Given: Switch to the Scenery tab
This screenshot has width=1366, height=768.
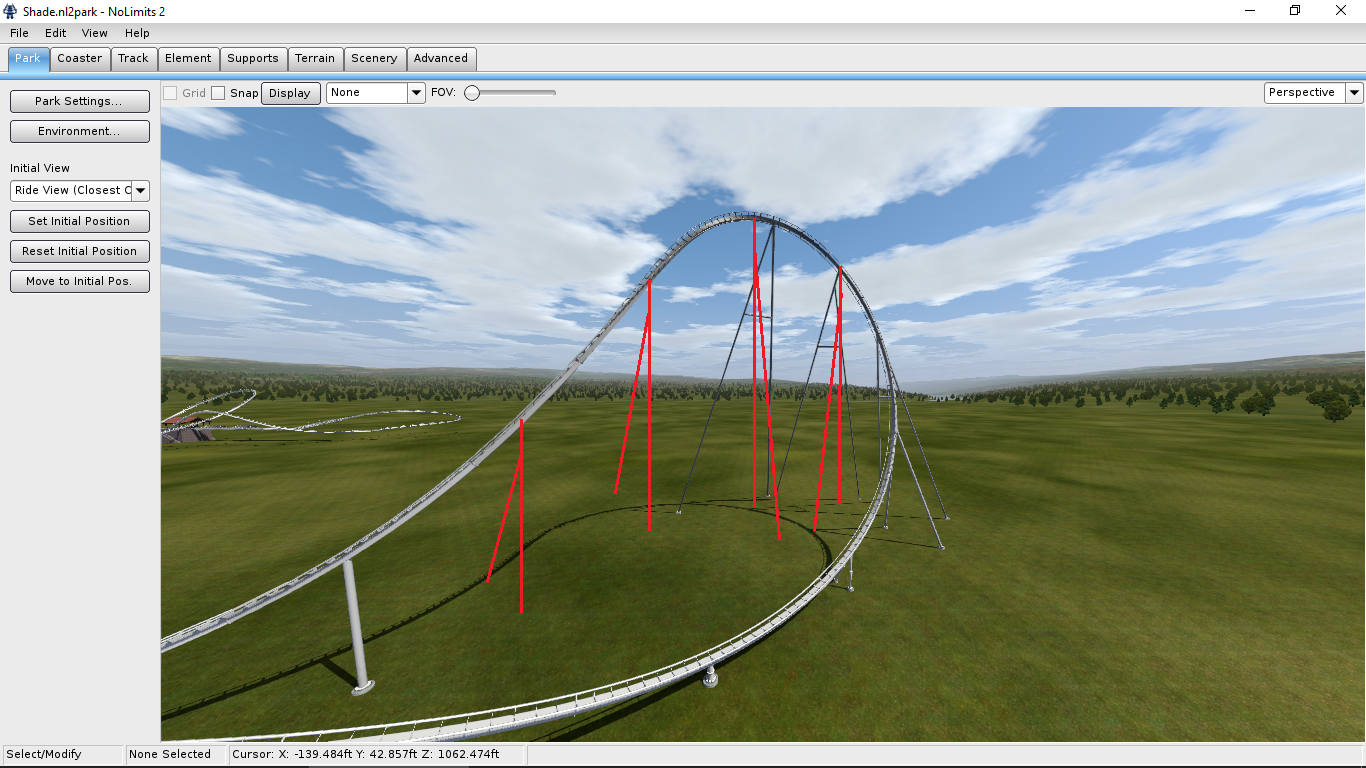Looking at the screenshot, I should [374, 58].
